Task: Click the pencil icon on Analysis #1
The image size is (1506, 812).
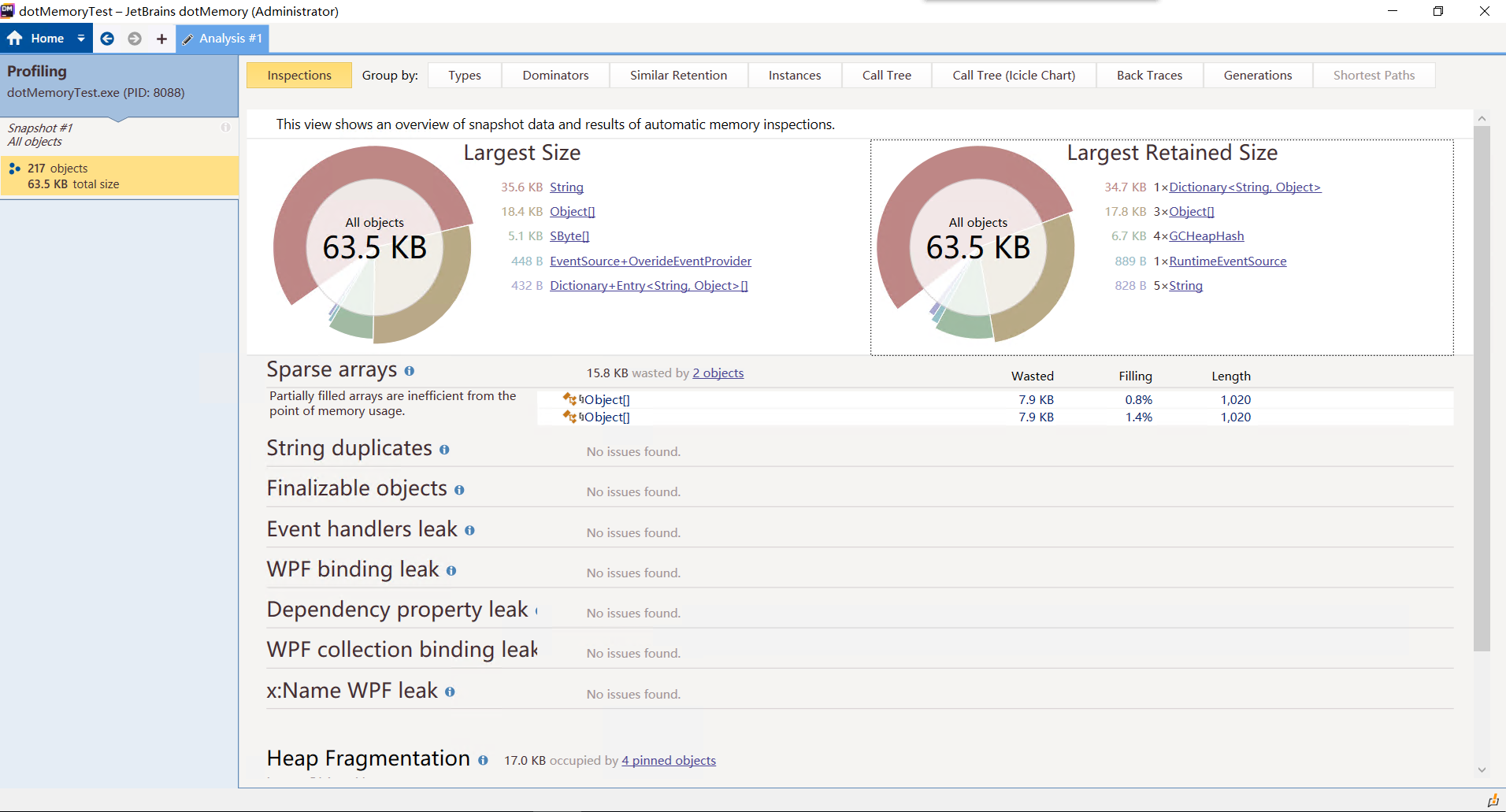Action: click(188, 39)
